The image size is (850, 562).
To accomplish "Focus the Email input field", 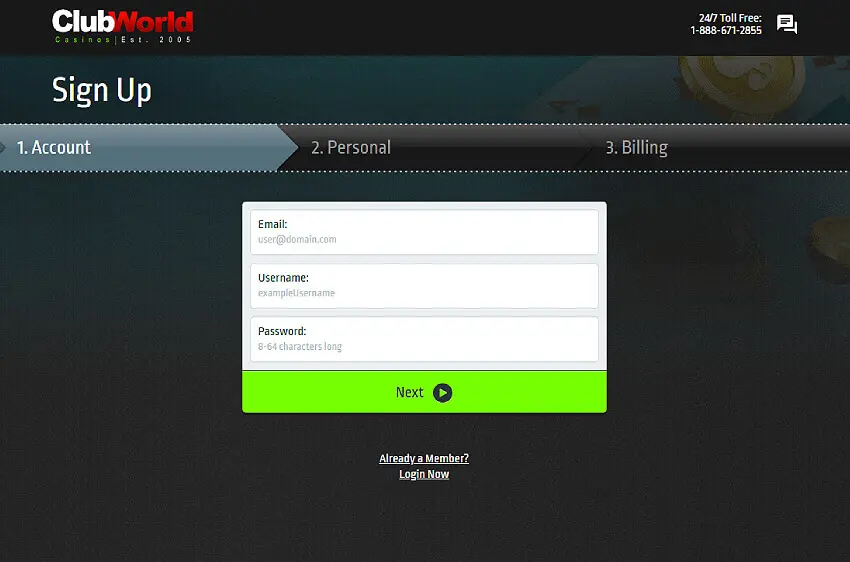I will [x=424, y=232].
